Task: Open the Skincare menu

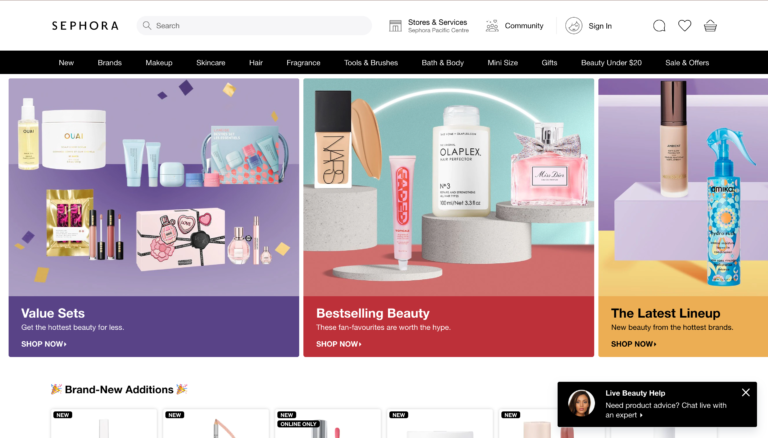Action: (211, 63)
